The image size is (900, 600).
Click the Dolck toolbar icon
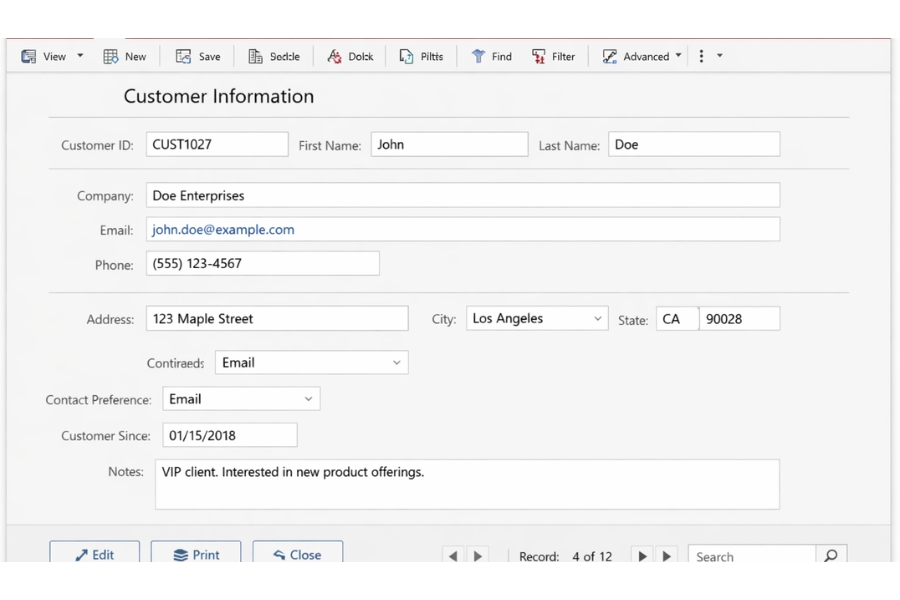335,57
